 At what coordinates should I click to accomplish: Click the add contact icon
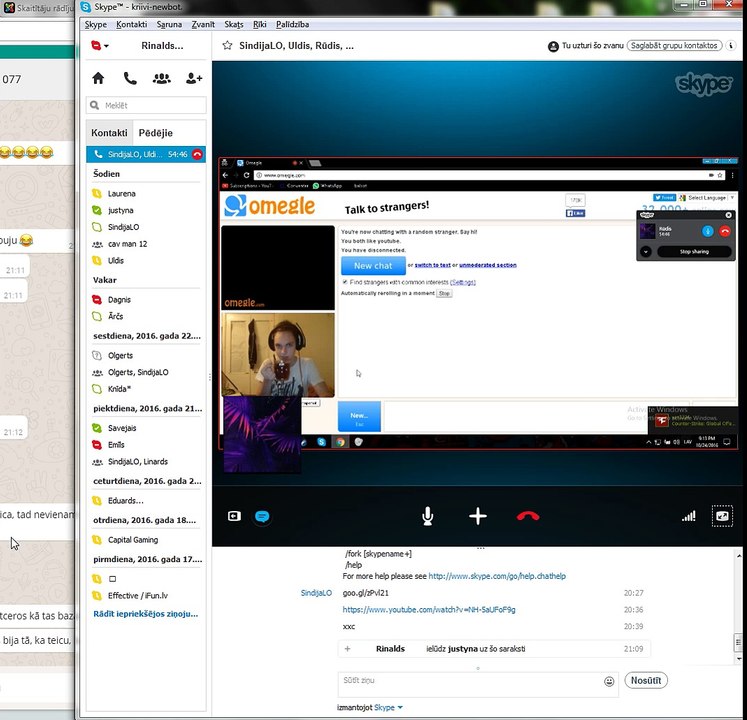coord(194,78)
